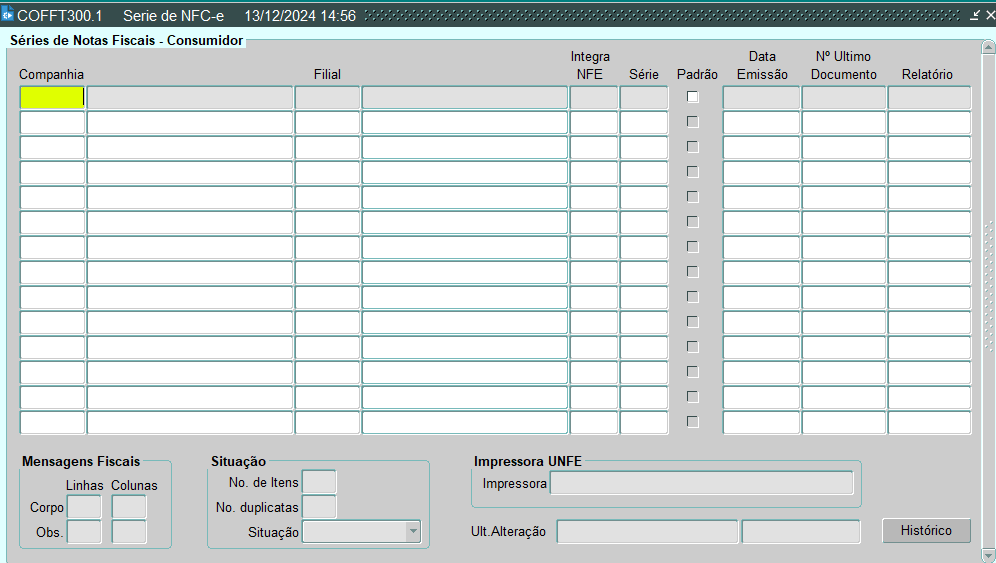This screenshot has width=996, height=563.
Task: Select the Série field in second row
Action: pyautogui.click(x=643, y=122)
